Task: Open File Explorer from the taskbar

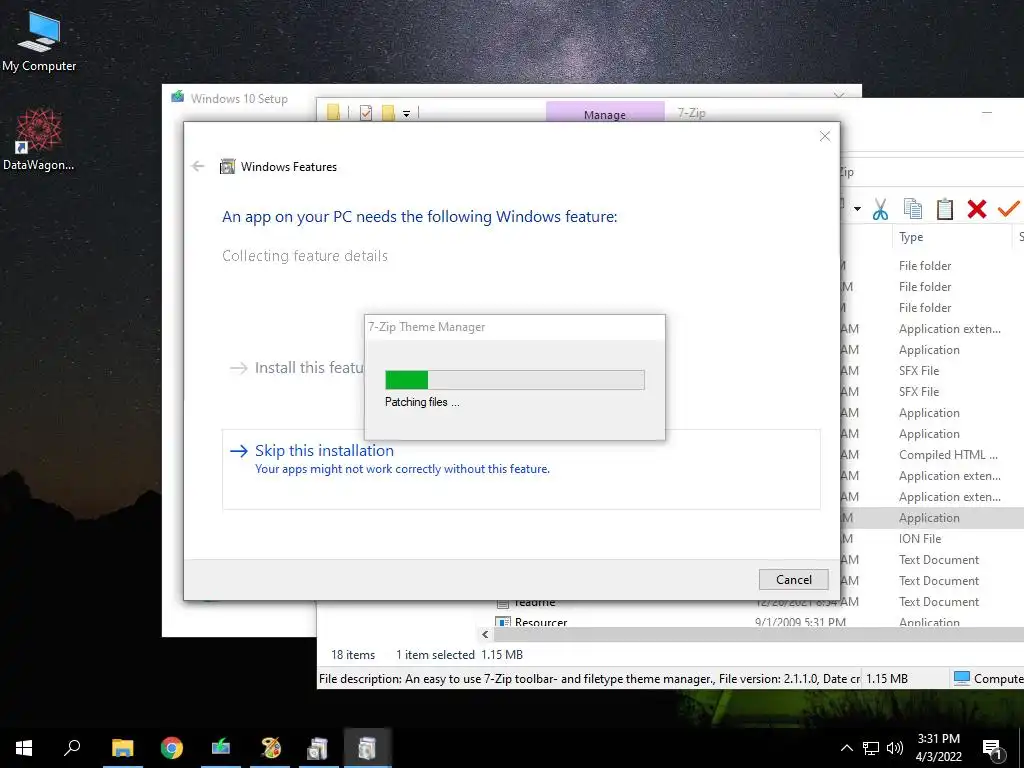Action: tap(122, 748)
